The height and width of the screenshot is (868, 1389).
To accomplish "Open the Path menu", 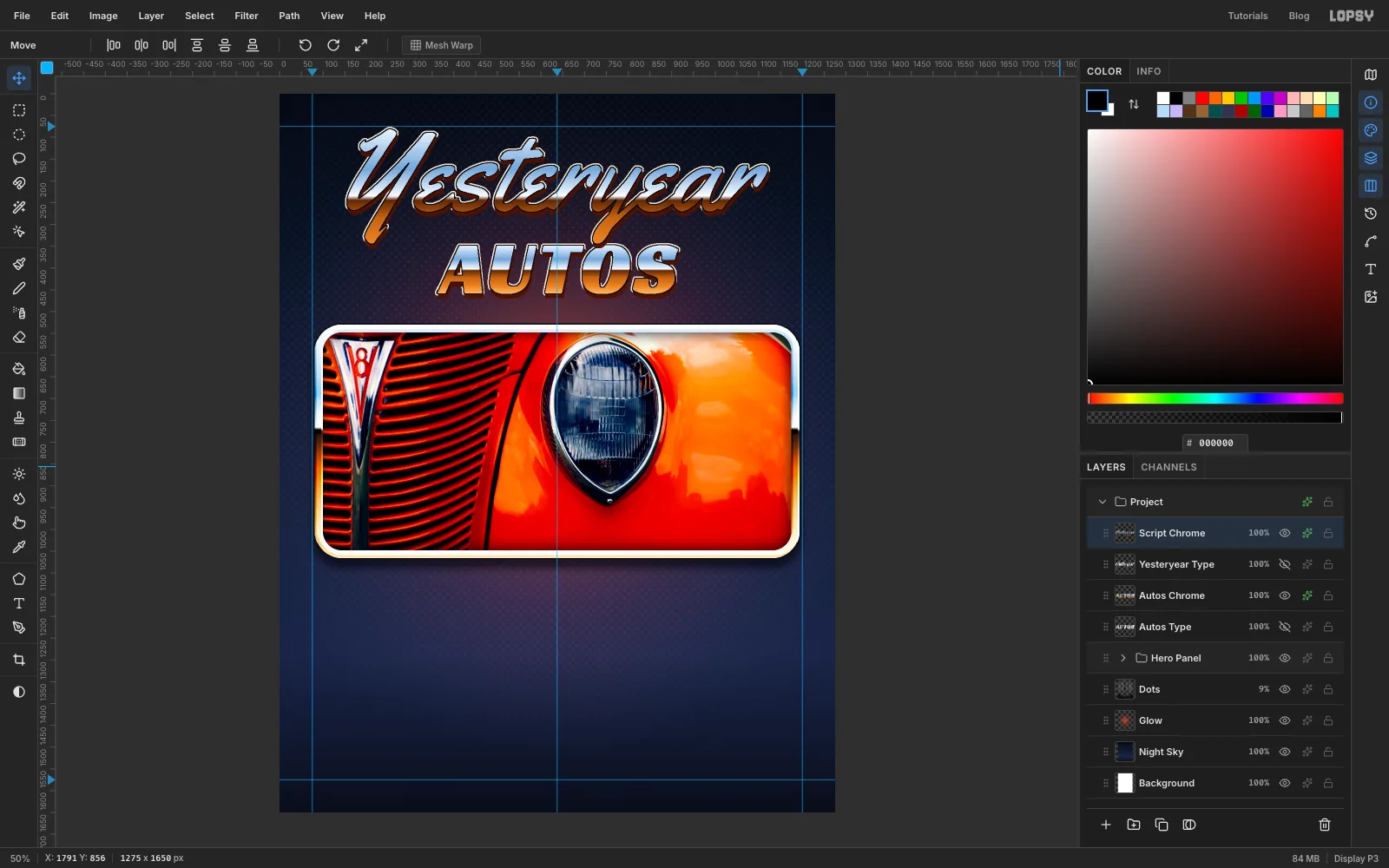I will click(289, 16).
